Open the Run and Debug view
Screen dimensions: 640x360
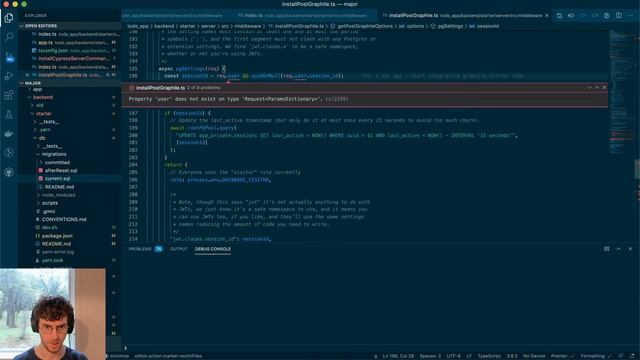click(x=9, y=76)
